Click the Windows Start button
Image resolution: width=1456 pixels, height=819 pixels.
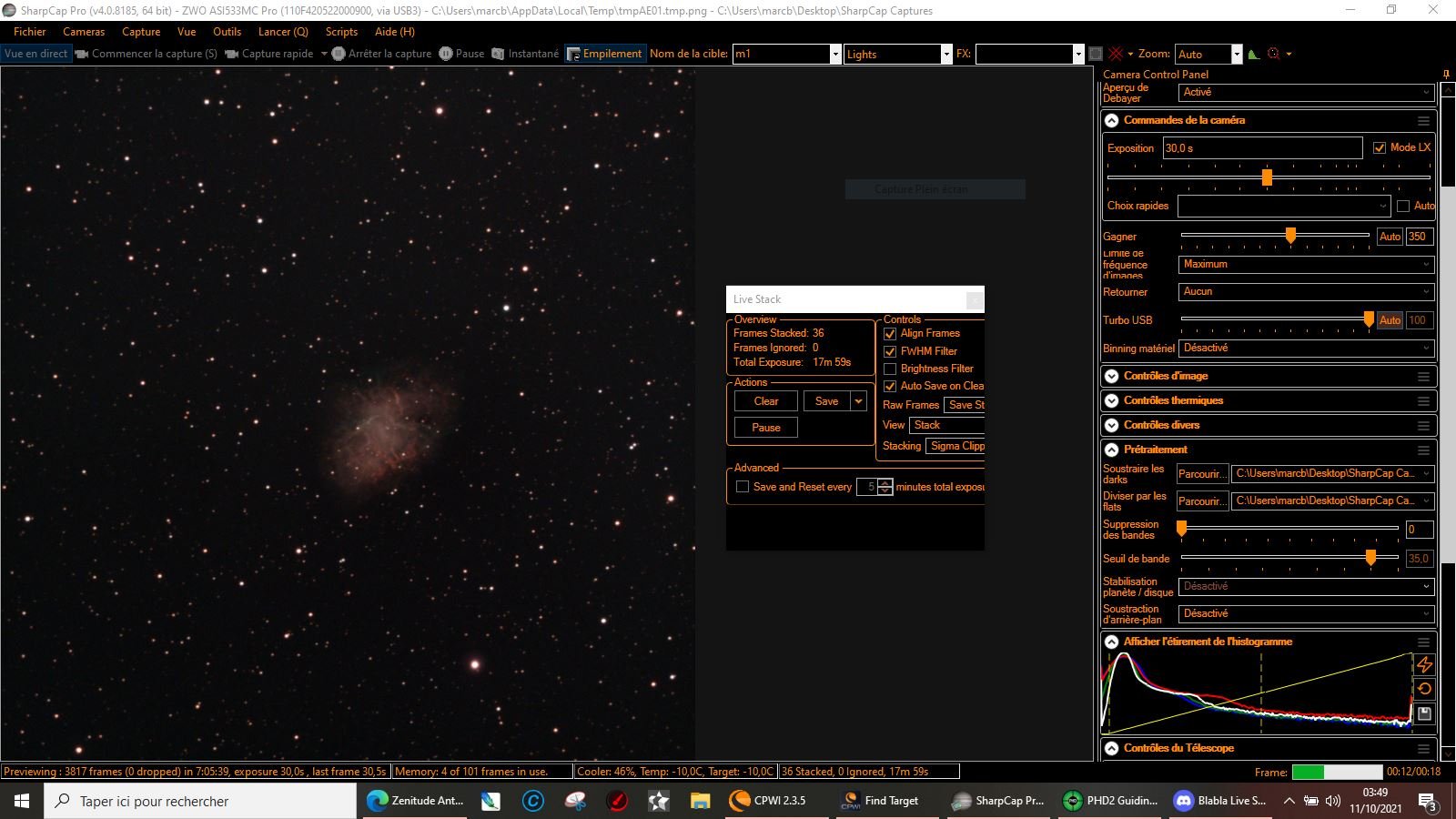pos(22,801)
